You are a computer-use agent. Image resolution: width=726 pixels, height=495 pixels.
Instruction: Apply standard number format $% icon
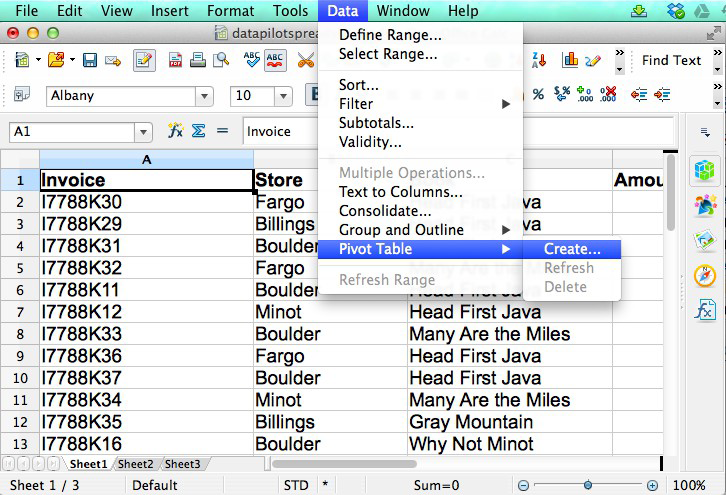[x=562, y=94]
